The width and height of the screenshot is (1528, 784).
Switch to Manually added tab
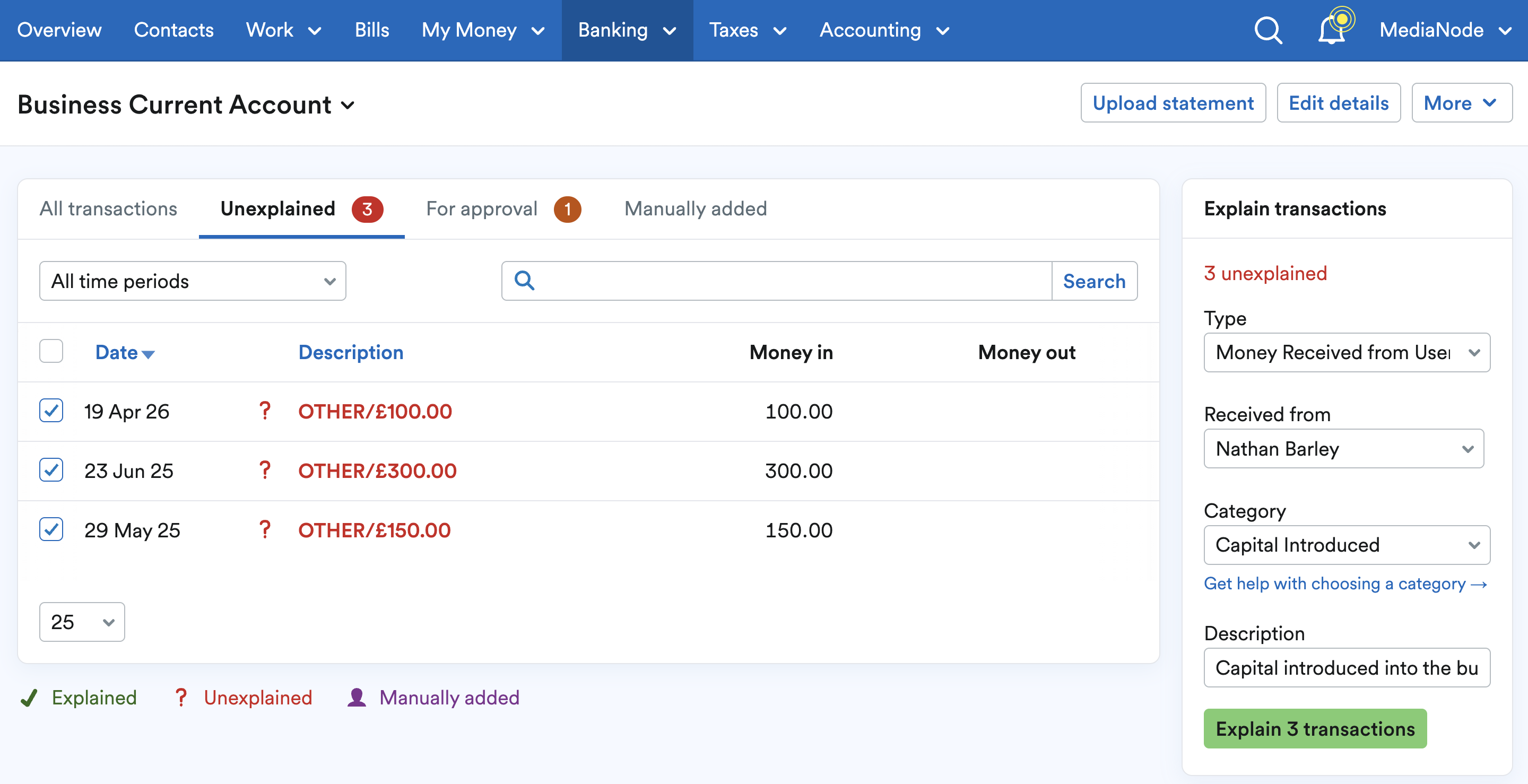pyautogui.click(x=696, y=209)
